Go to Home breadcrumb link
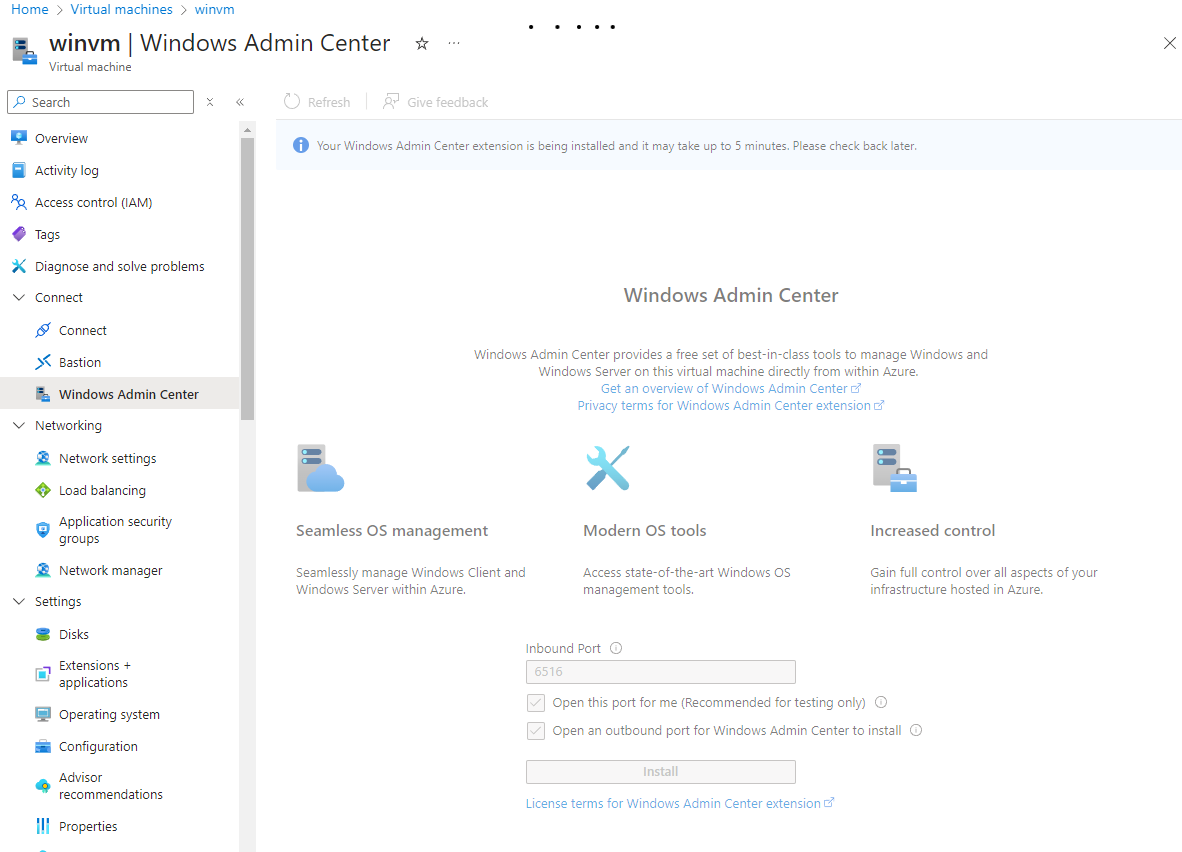The image size is (1182, 852). [29, 9]
